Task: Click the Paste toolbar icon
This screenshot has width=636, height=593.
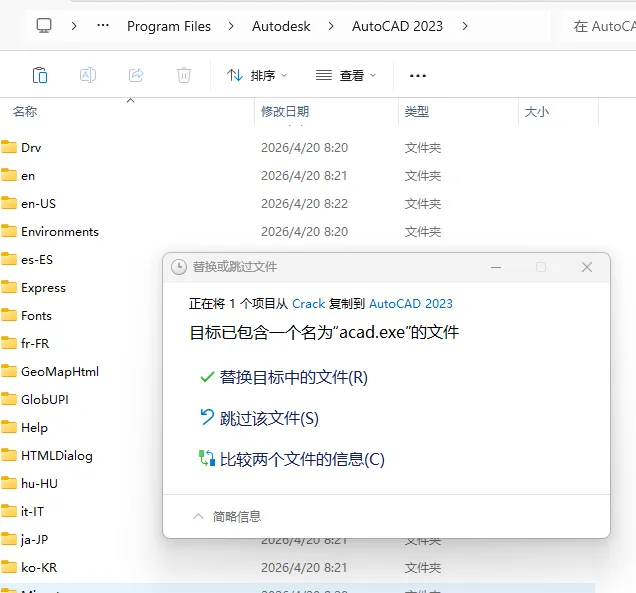Action: [x=40, y=75]
